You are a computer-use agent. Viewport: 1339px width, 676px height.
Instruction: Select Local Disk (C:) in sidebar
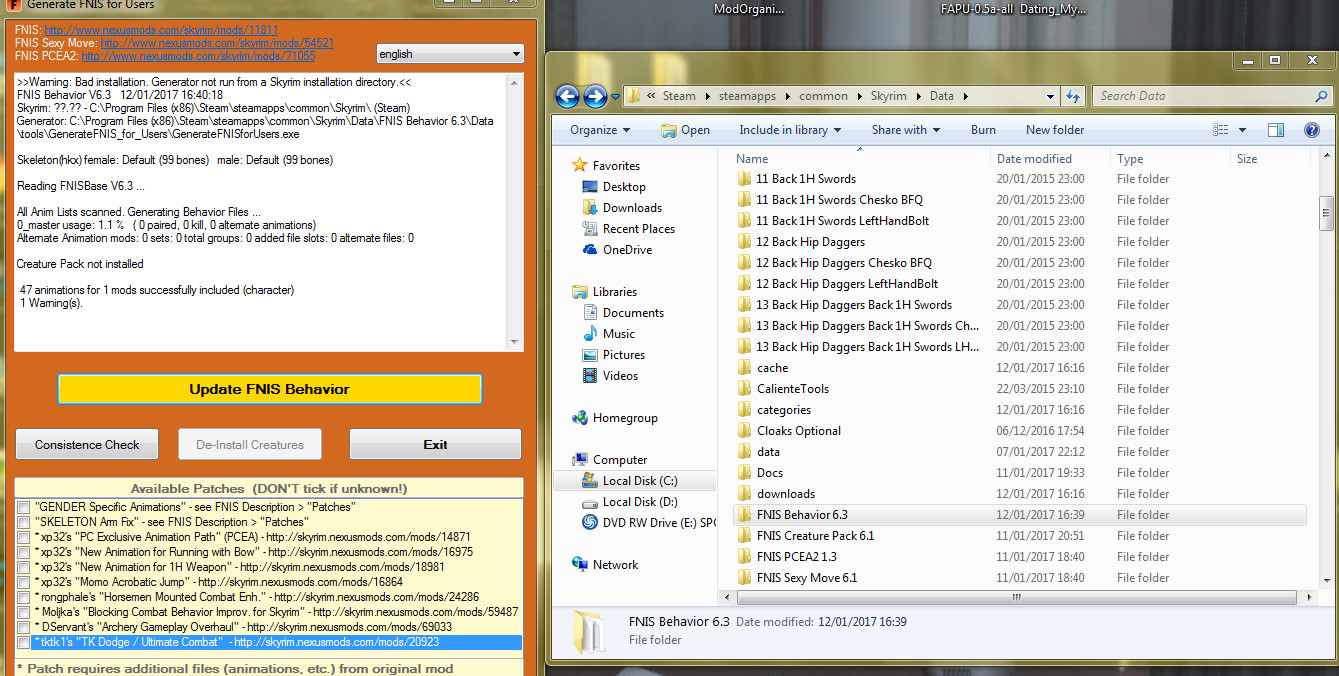tap(640, 481)
